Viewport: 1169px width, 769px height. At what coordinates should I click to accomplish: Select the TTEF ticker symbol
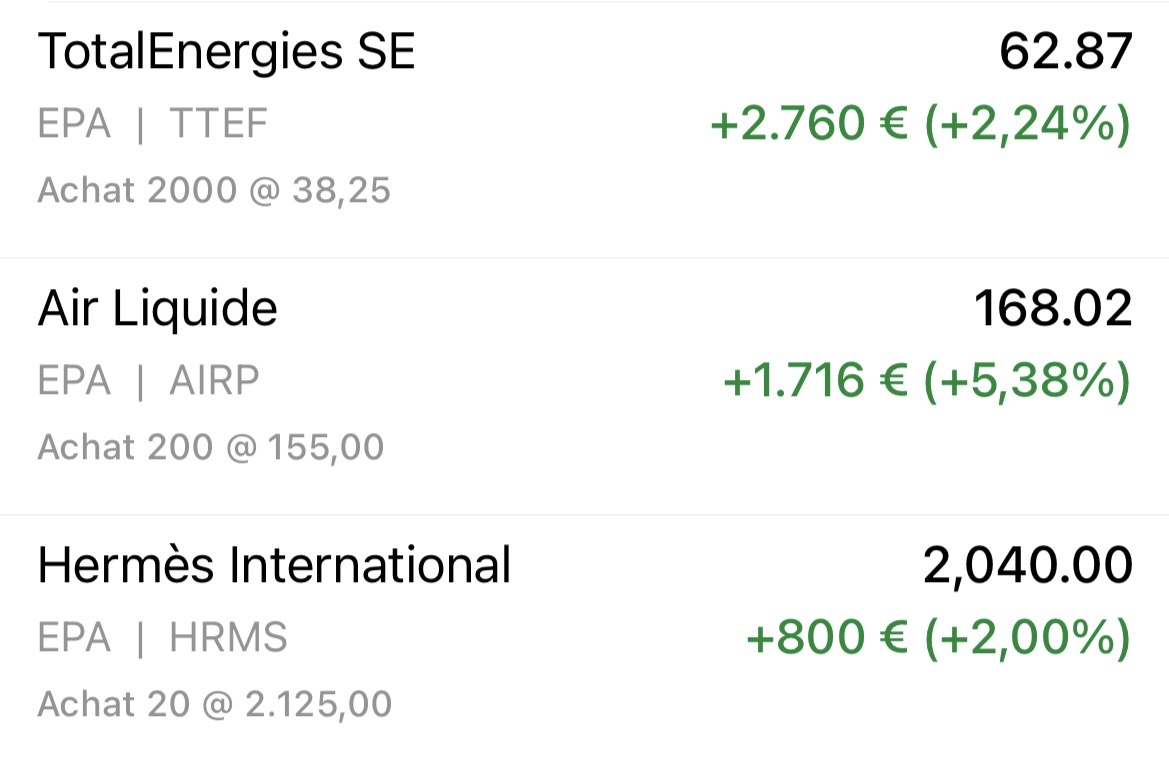218,124
